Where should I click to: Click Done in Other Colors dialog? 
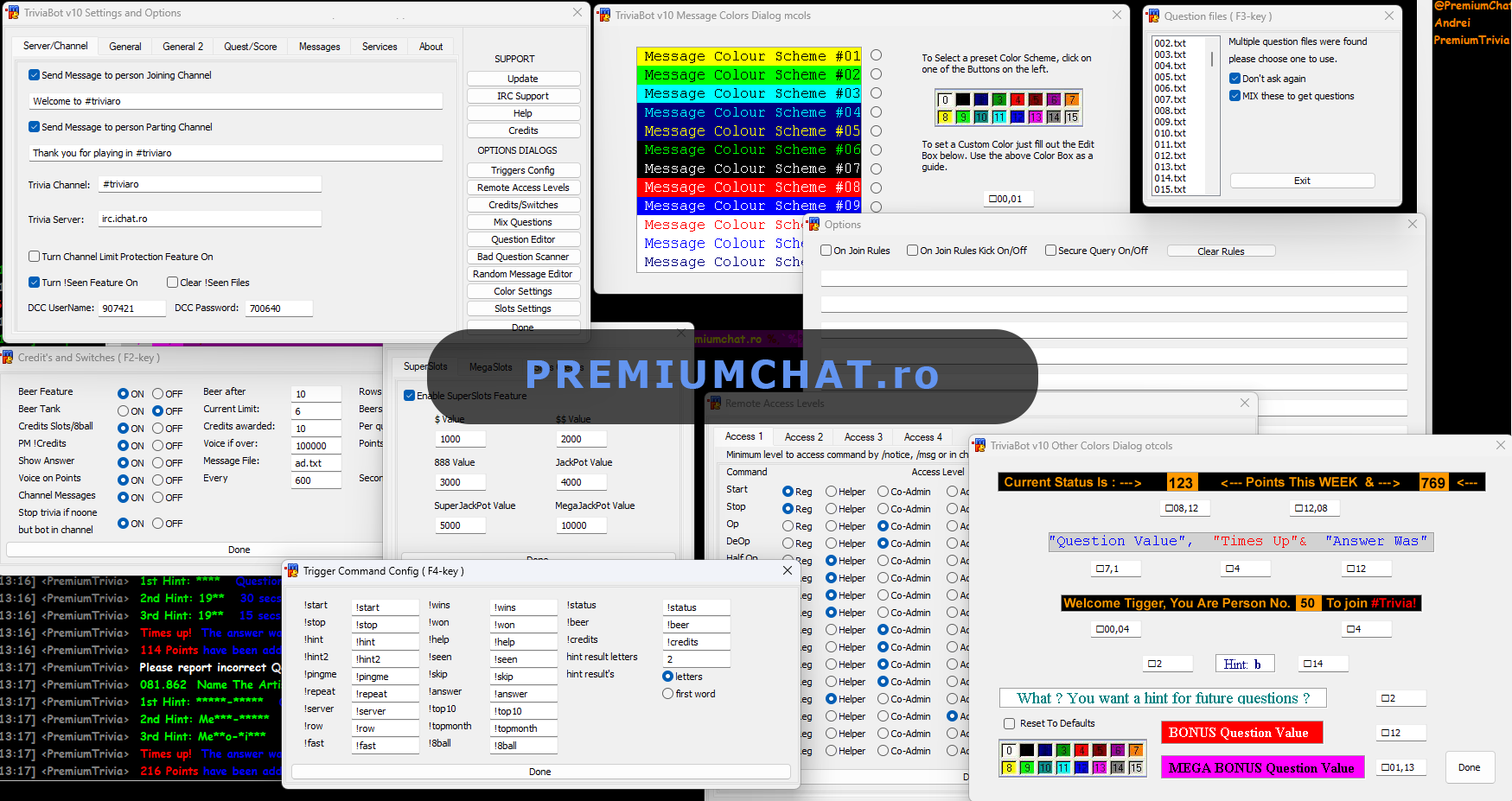[x=1470, y=767]
